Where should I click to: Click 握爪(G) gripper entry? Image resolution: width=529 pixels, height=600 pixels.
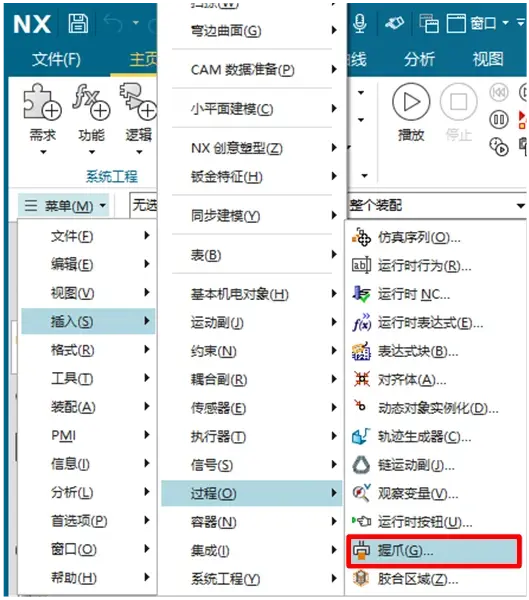coord(434,551)
